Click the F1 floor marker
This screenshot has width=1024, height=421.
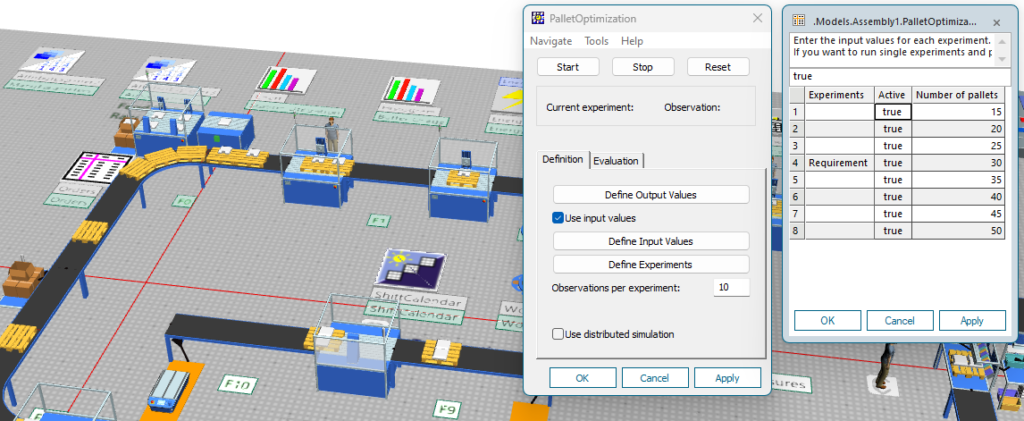pos(378,220)
